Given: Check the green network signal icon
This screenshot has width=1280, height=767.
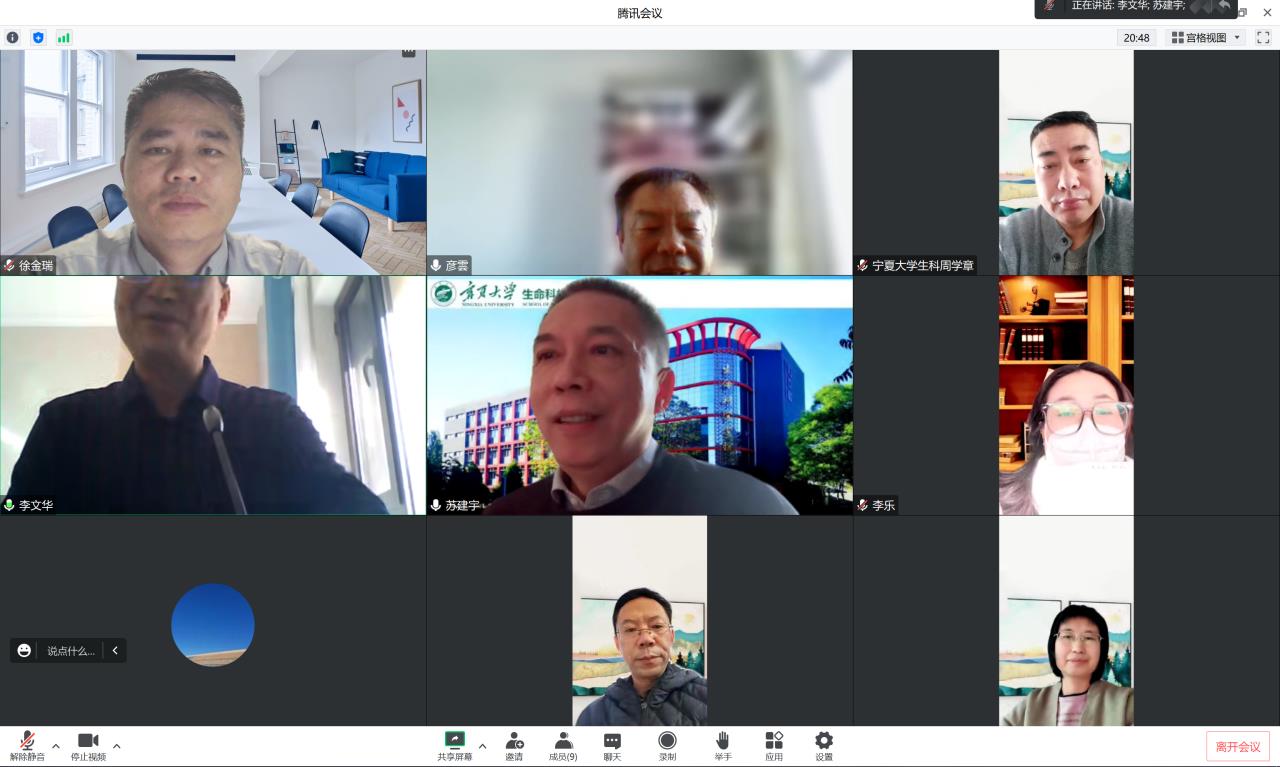Looking at the screenshot, I should click(x=64, y=38).
